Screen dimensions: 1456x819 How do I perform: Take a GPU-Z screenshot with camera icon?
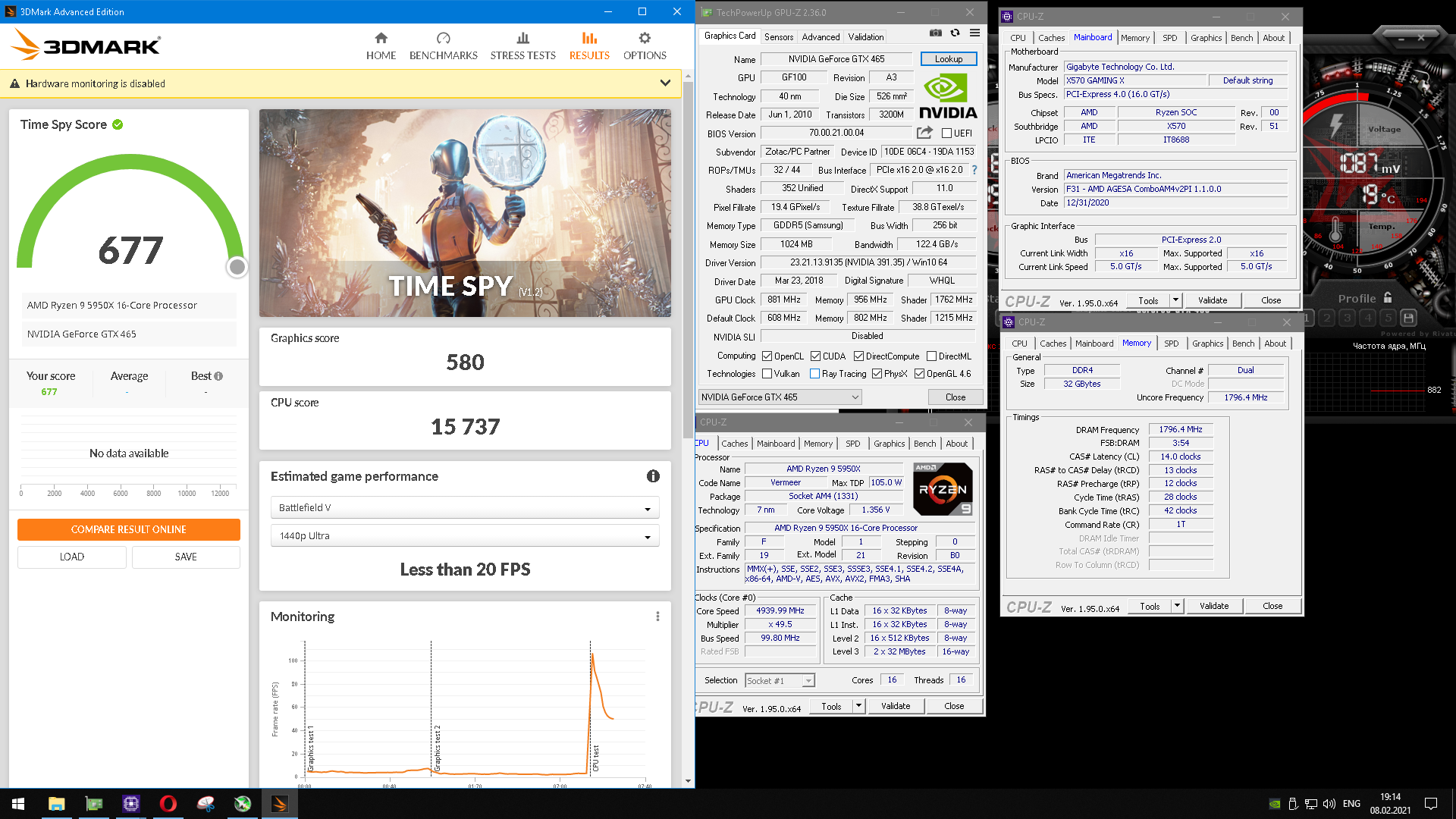(x=936, y=33)
